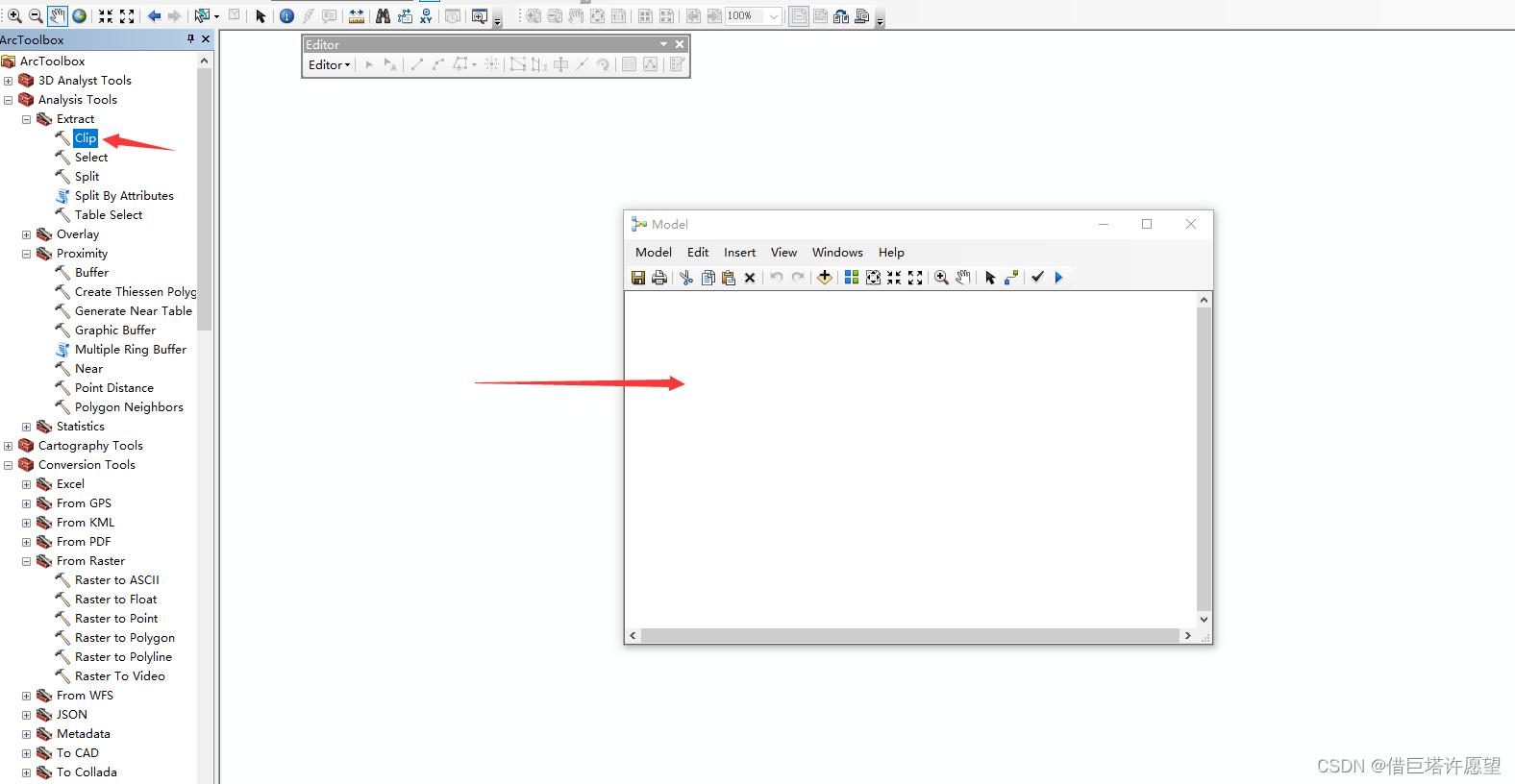Choose the Select Elements black arrow tool
This screenshot has width=1515, height=784.
[x=261, y=16]
